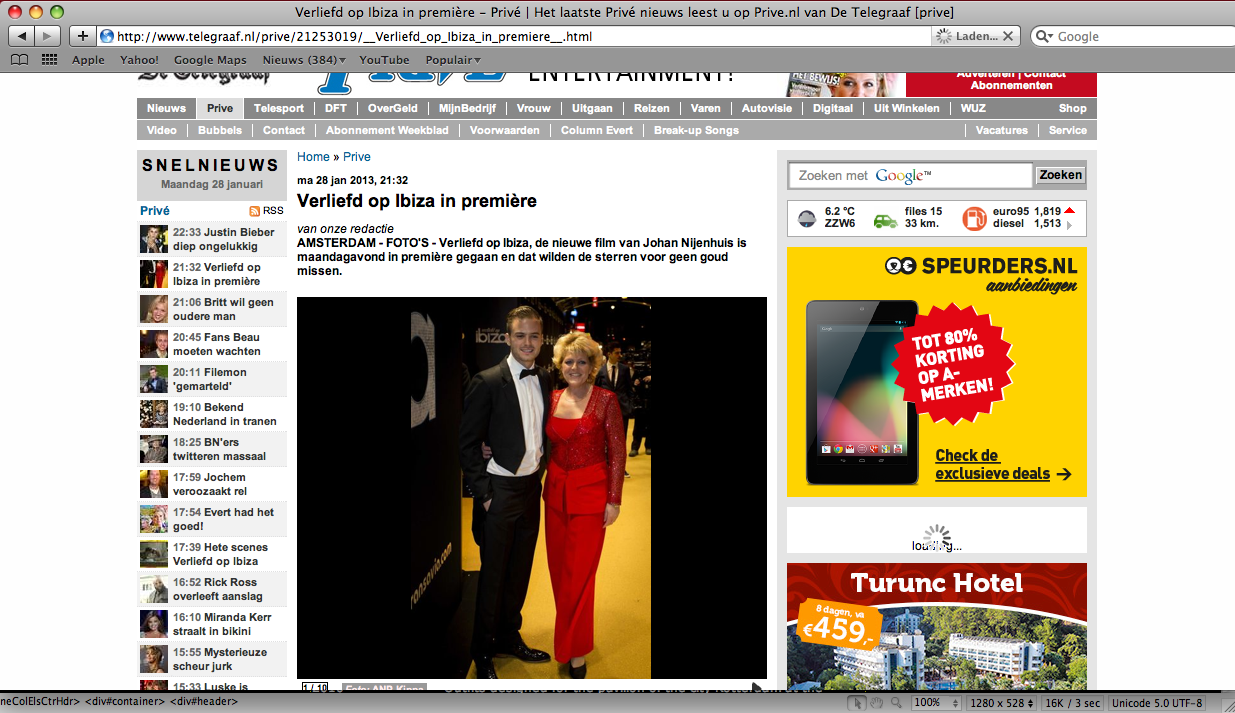Select the magnifier zoom tool in status bar

coord(896,703)
